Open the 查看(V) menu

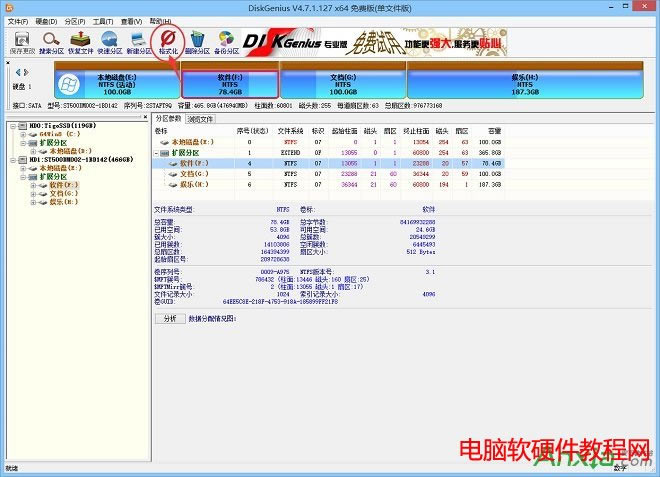[131, 21]
